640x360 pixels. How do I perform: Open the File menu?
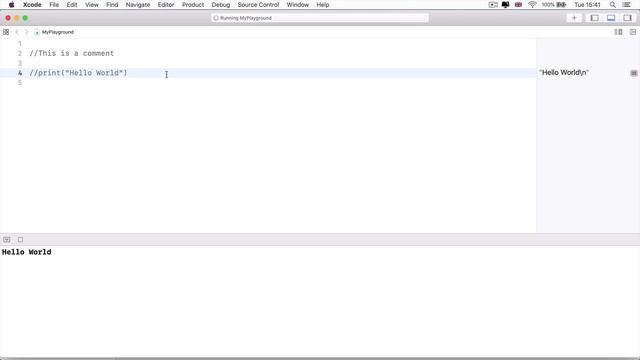click(54, 5)
